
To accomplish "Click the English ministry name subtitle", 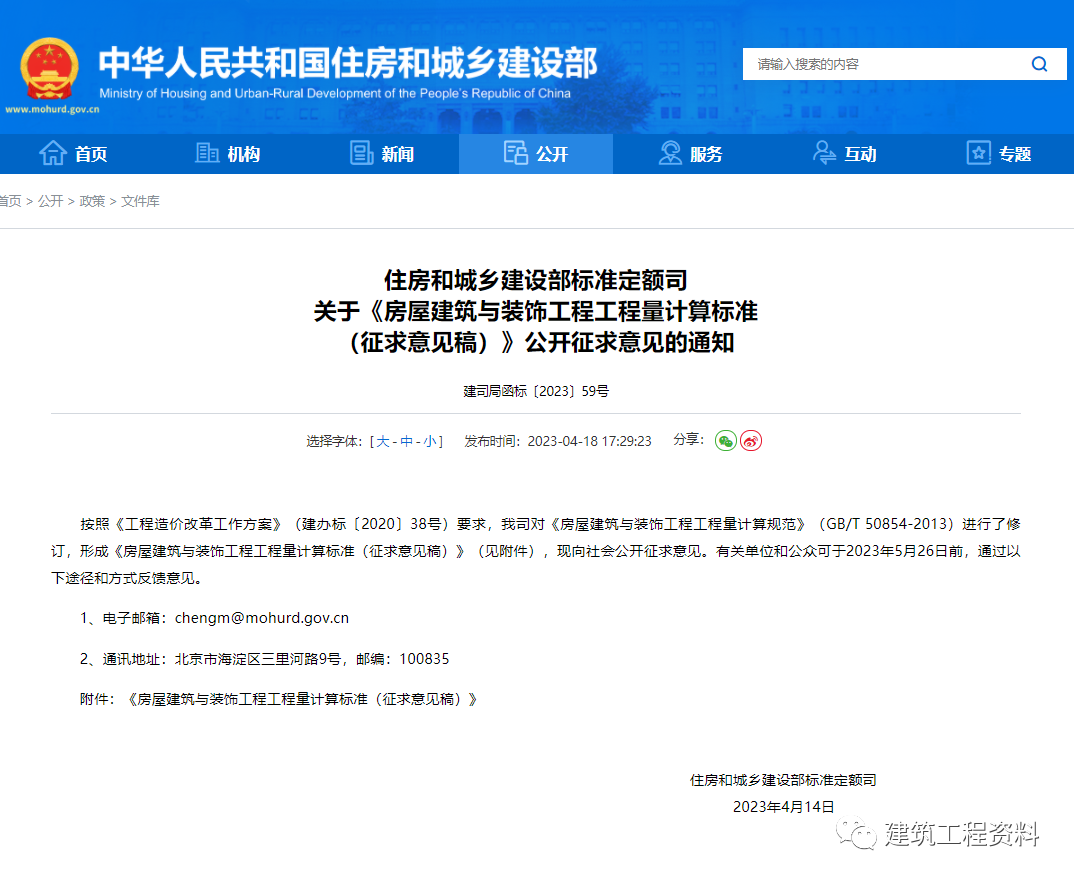I will coord(335,93).
